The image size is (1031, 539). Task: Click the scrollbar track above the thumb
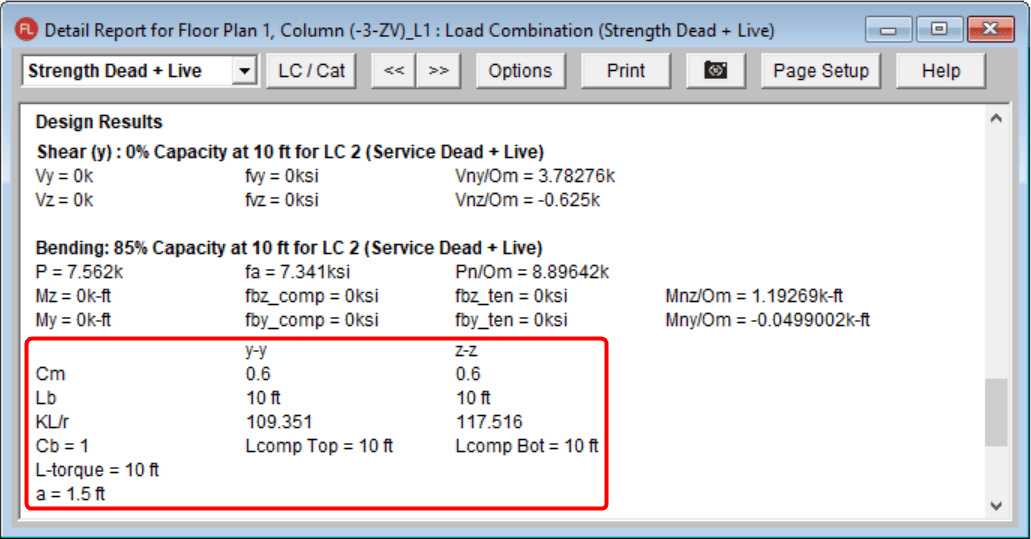pyautogui.click(x=995, y=250)
